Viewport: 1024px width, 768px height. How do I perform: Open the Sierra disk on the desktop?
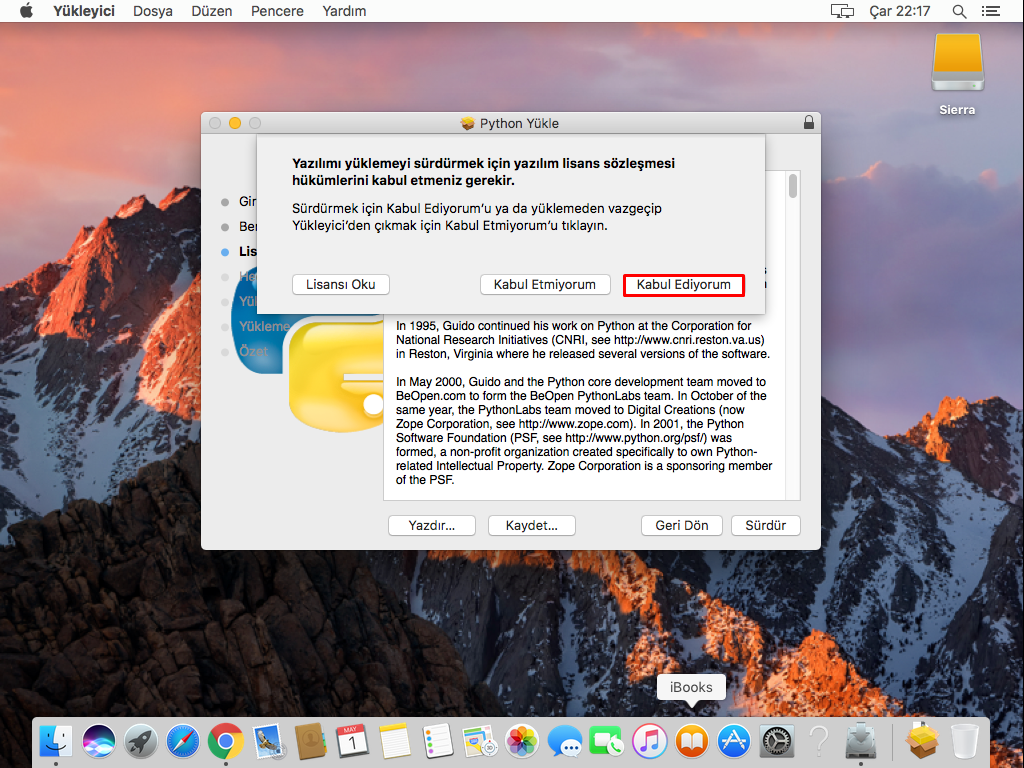tap(956, 62)
